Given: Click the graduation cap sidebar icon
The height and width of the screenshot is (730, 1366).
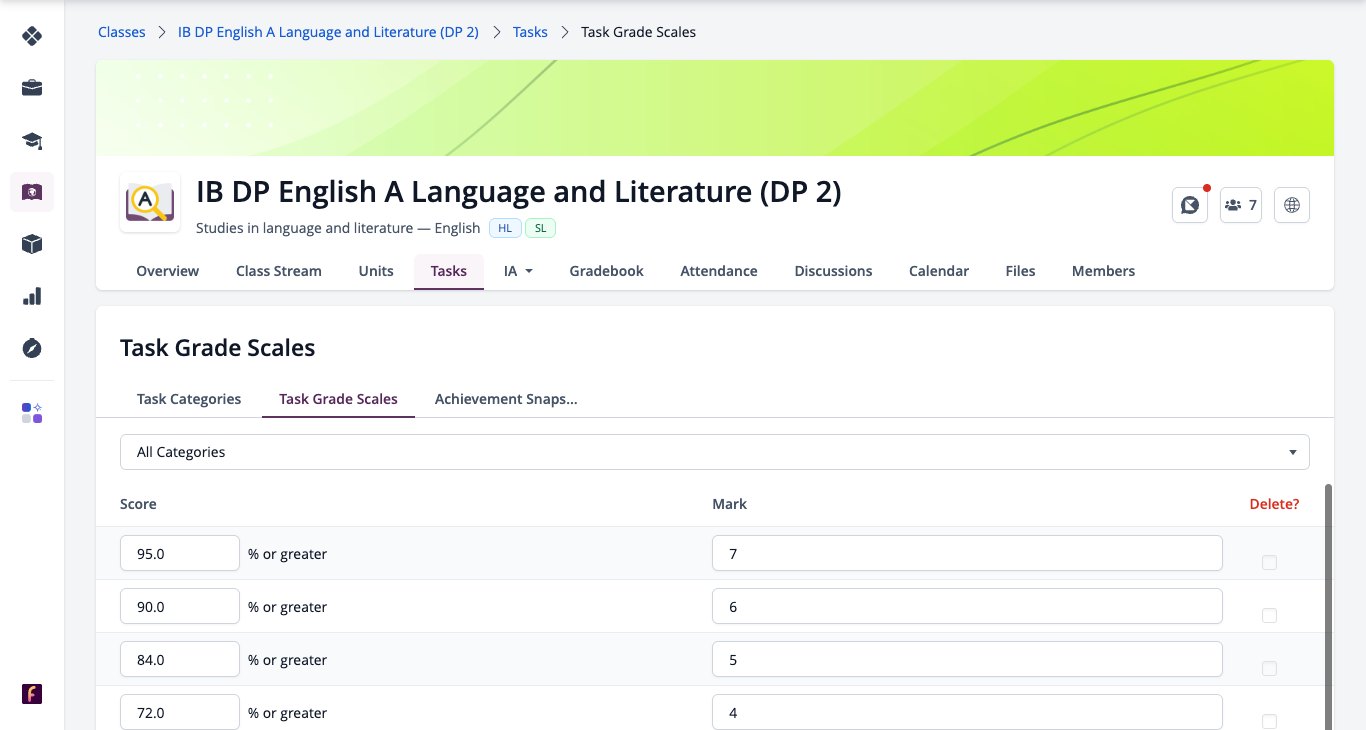Looking at the screenshot, I should pos(32,140).
